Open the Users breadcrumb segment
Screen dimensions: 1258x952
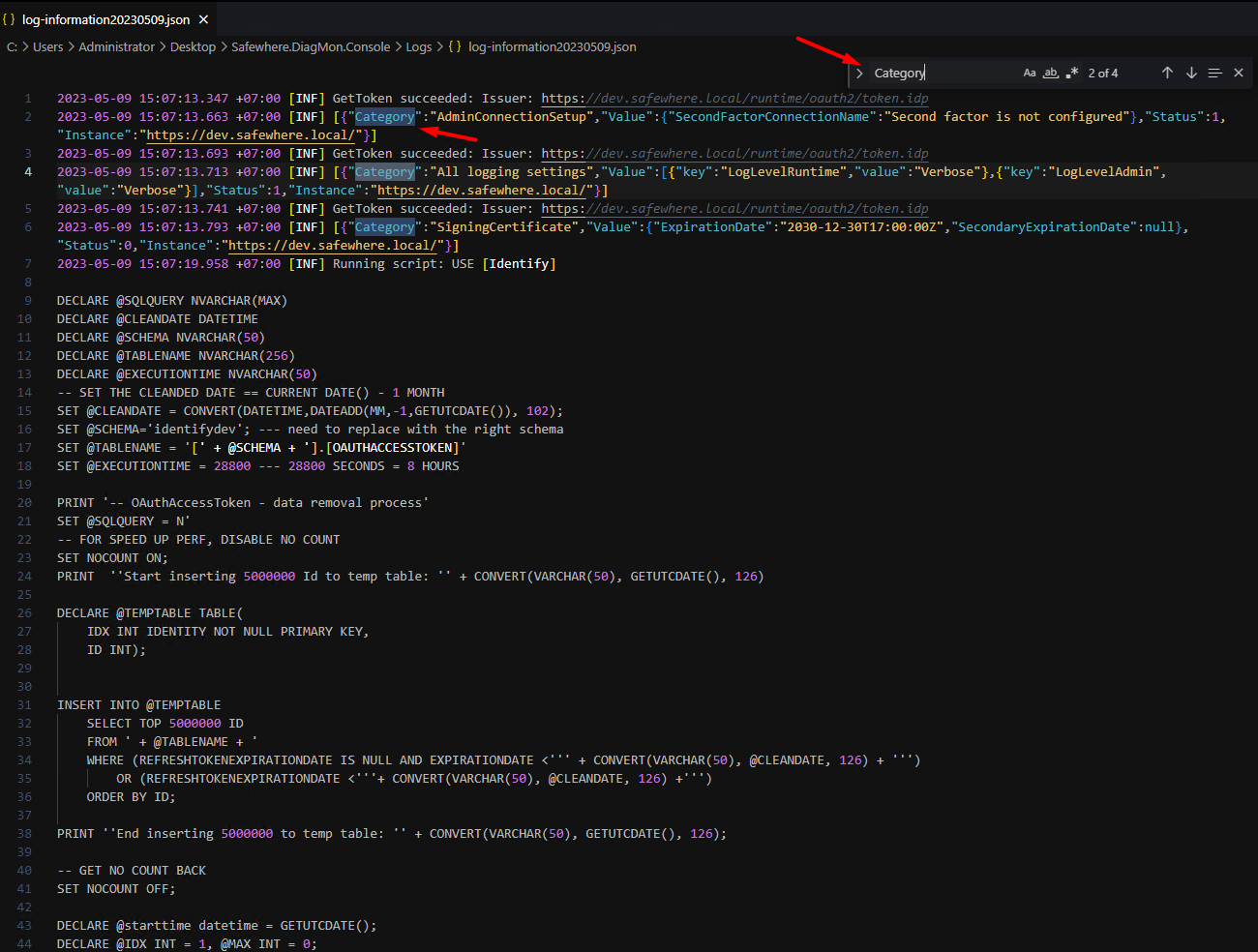(47, 46)
